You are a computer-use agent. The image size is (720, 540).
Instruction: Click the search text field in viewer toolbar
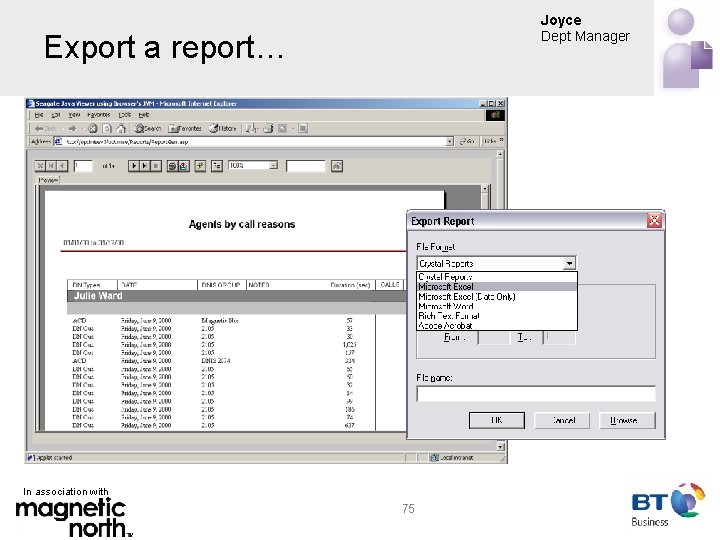[x=306, y=166]
